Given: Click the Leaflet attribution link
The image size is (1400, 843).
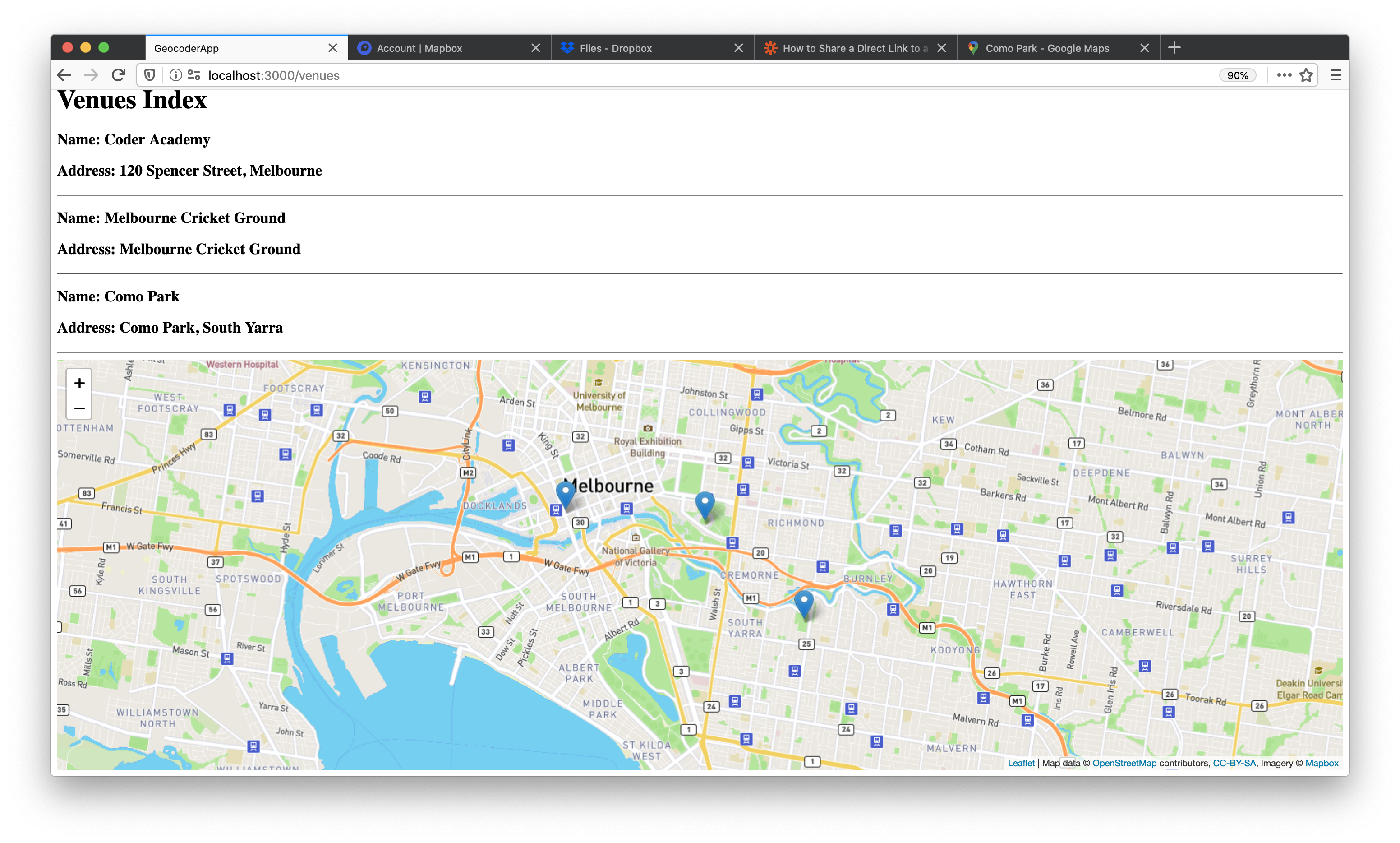Looking at the screenshot, I should (x=1021, y=764).
